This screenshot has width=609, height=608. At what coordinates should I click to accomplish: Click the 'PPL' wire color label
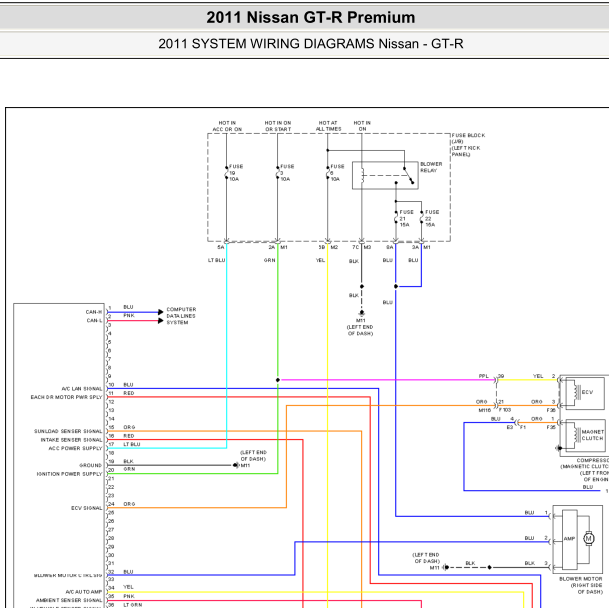pyautogui.click(x=484, y=376)
